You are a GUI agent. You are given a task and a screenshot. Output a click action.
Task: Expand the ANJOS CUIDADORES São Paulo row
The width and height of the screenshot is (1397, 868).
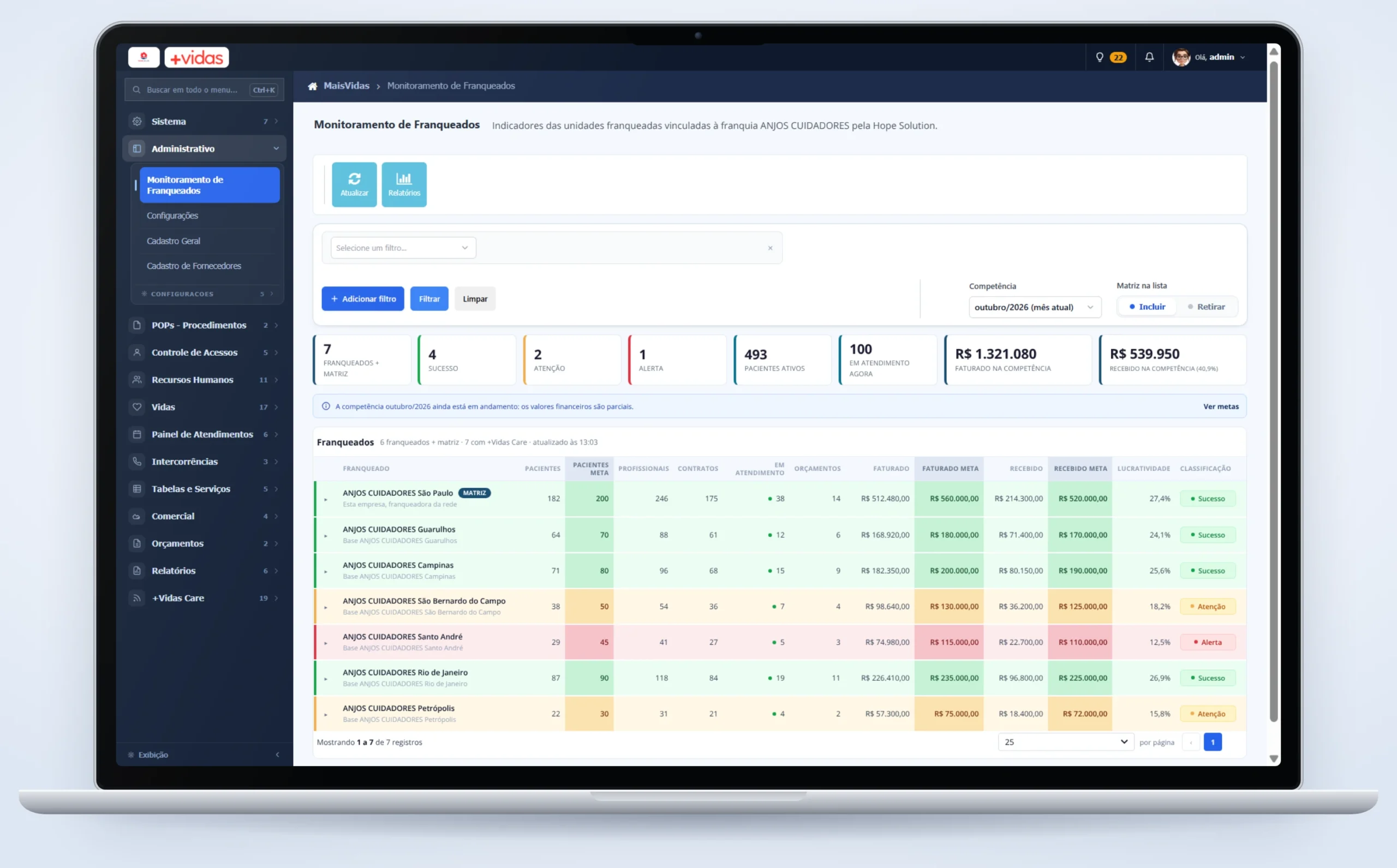[326, 499]
